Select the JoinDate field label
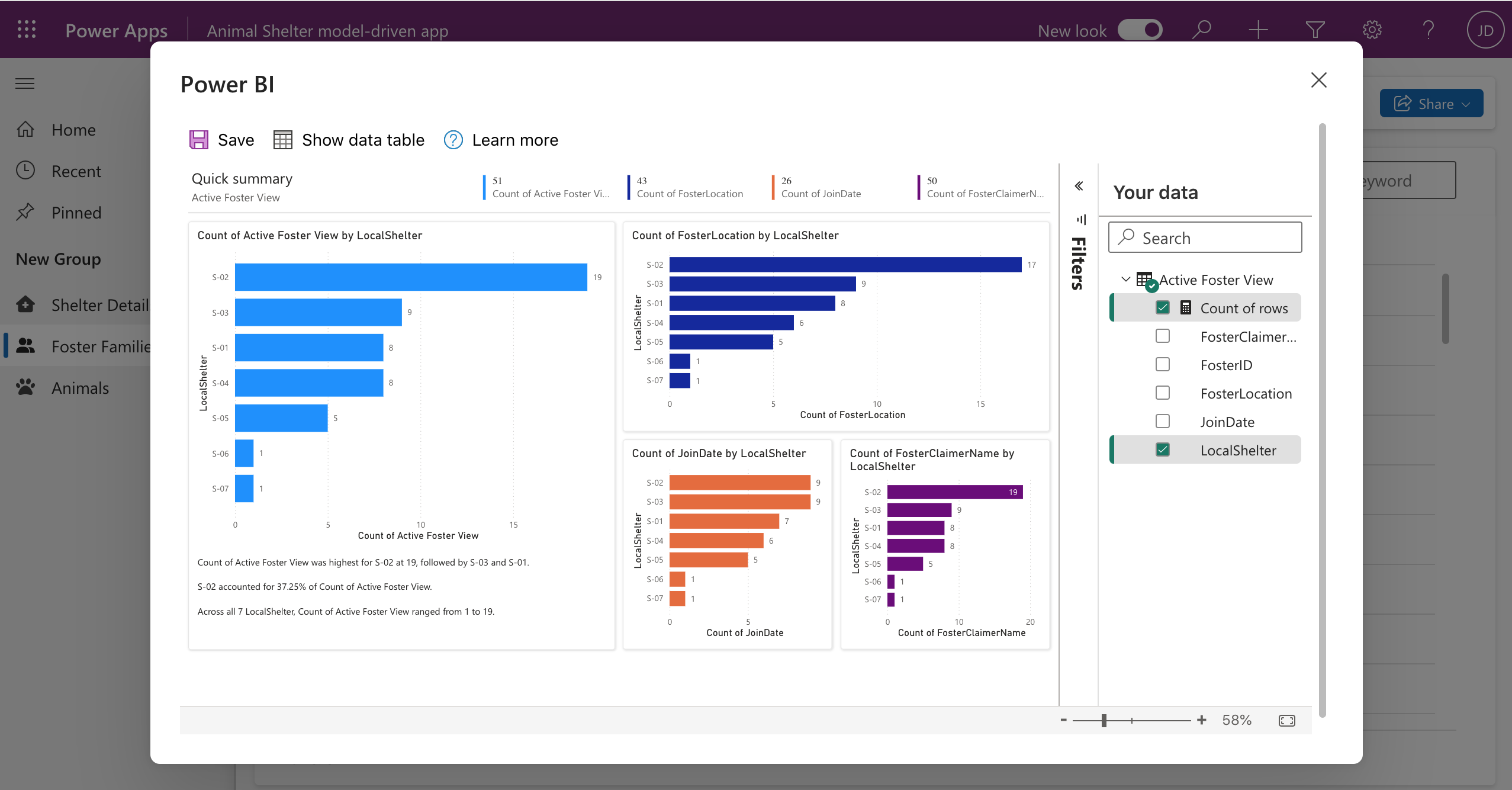Screen dimensions: 1512x790 click(1227, 422)
